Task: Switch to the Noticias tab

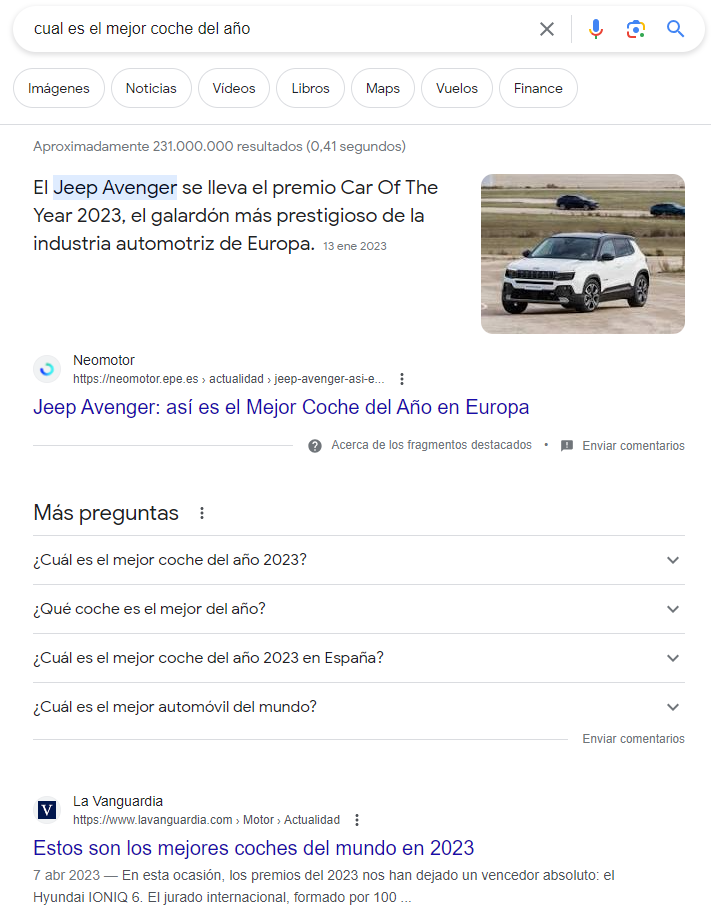Action: (151, 89)
